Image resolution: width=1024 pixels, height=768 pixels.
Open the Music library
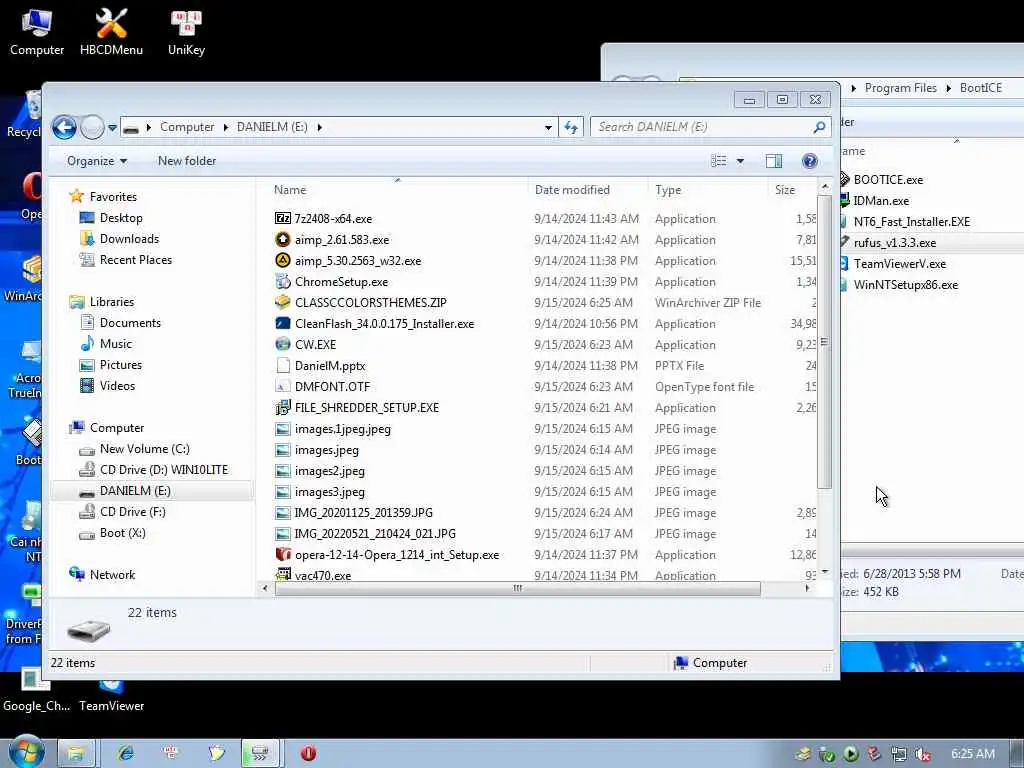(x=116, y=344)
